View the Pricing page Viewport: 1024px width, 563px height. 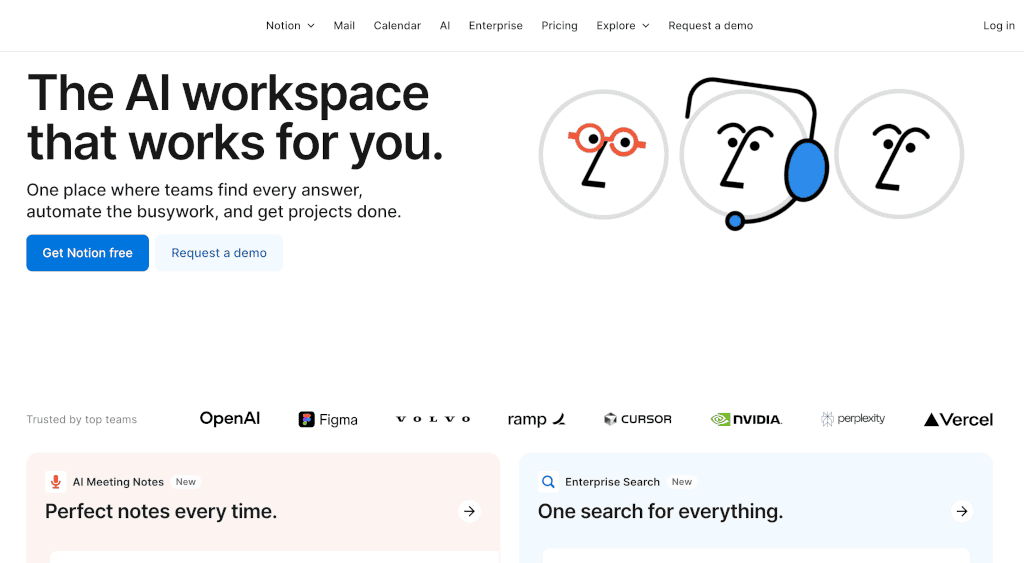560,25
